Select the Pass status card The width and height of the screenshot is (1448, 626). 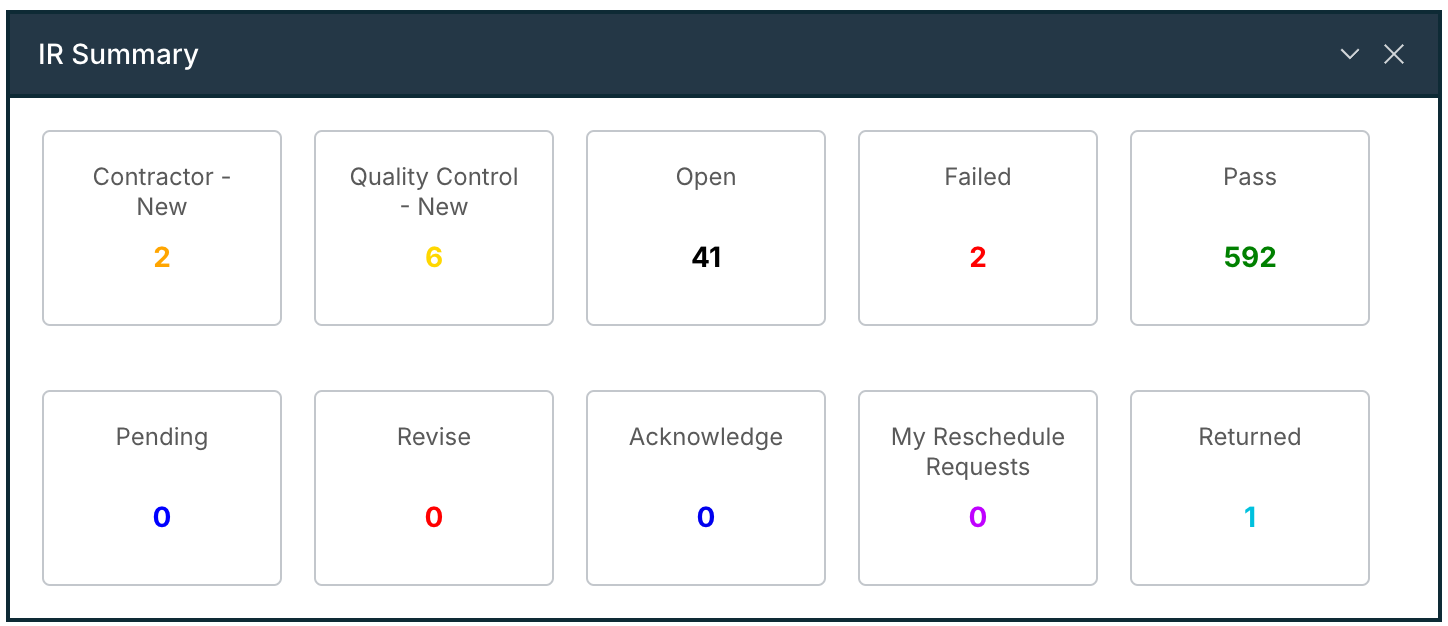[1250, 228]
